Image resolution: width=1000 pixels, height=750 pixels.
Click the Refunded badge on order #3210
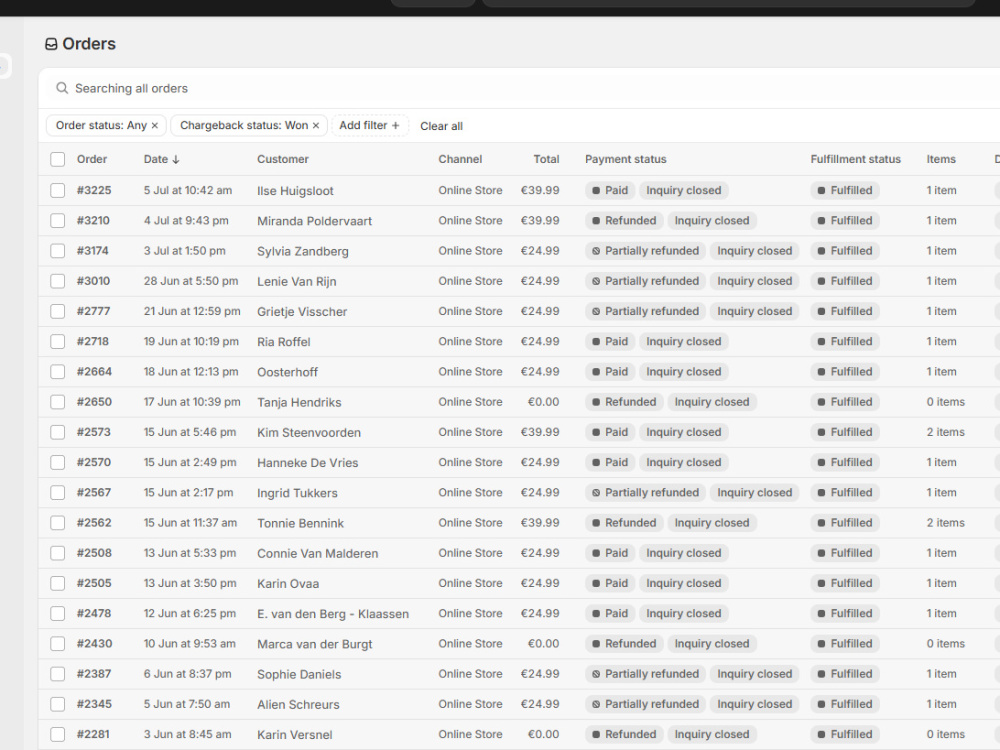[x=624, y=221]
